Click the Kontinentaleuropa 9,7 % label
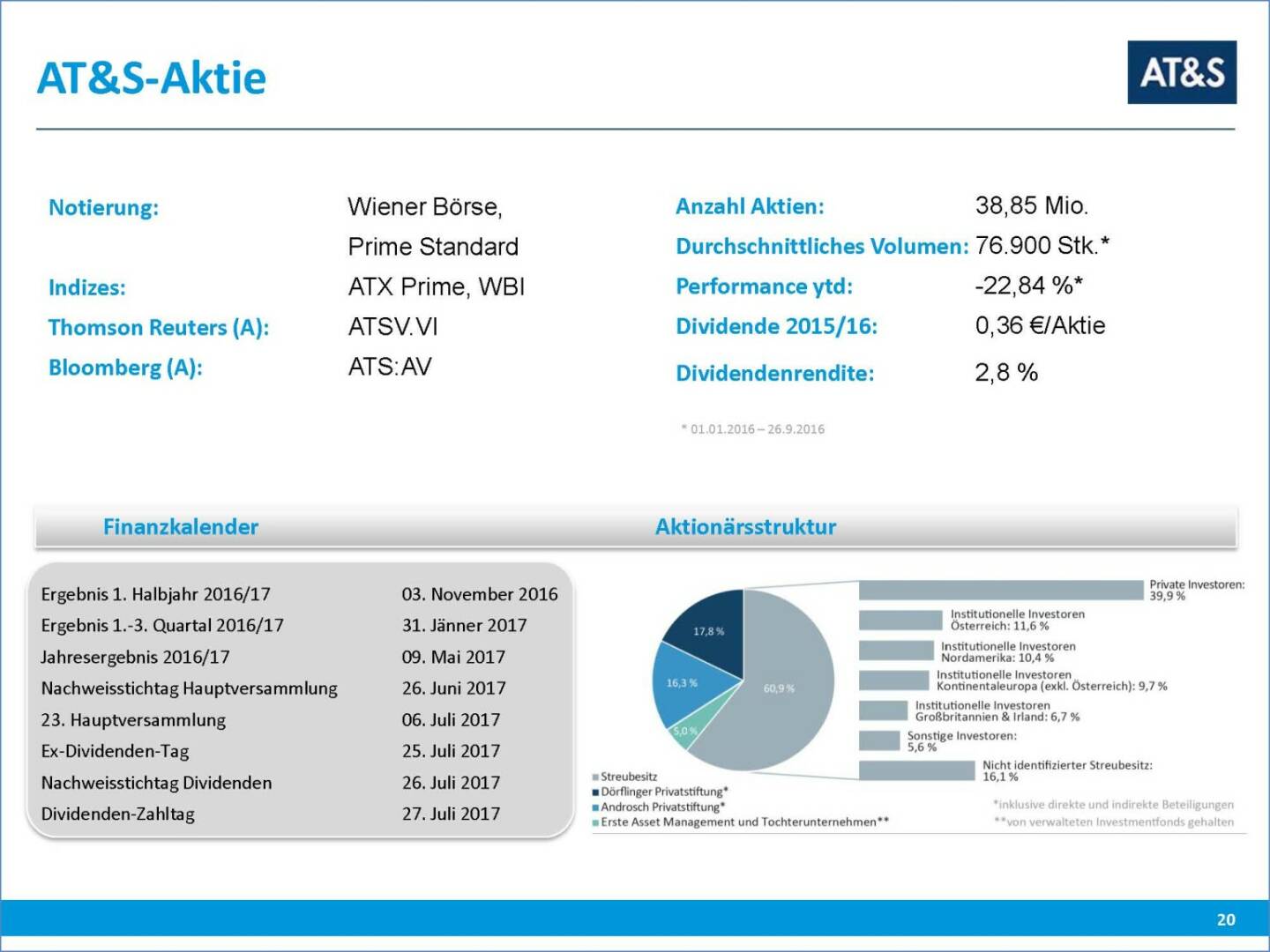 (x=1051, y=681)
